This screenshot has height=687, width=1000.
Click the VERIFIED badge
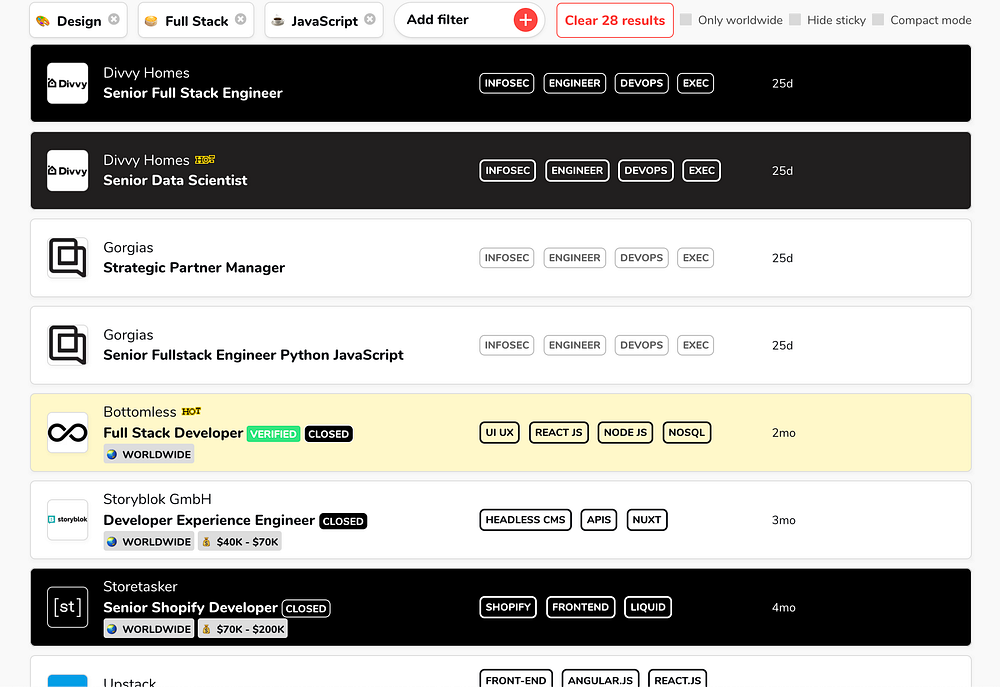tap(274, 434)
